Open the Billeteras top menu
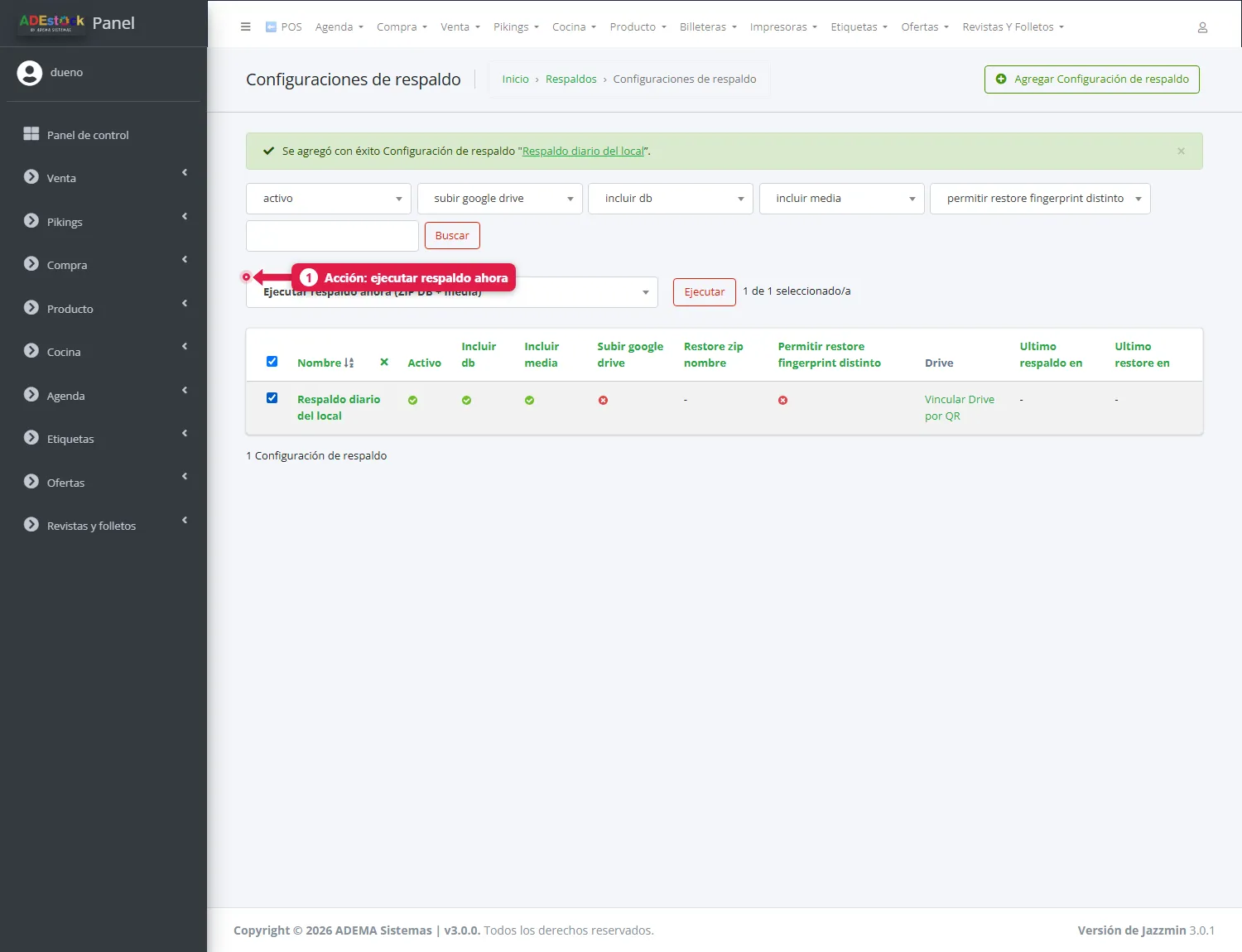Viewport: 1242px width, 952px height. click(708, 26)
